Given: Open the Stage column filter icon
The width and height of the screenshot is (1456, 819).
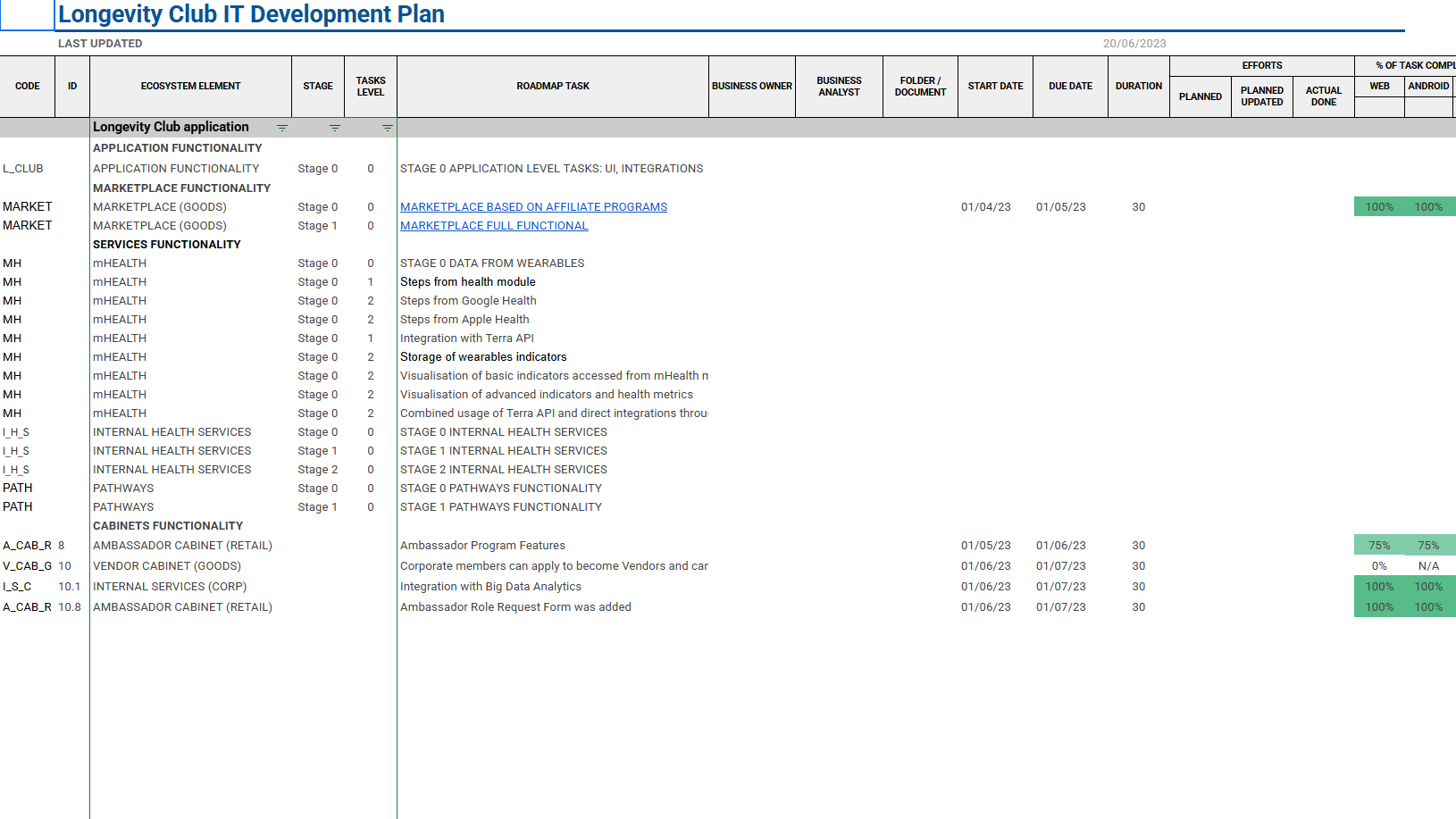Looking at the screenshot, I should [335, 128].
